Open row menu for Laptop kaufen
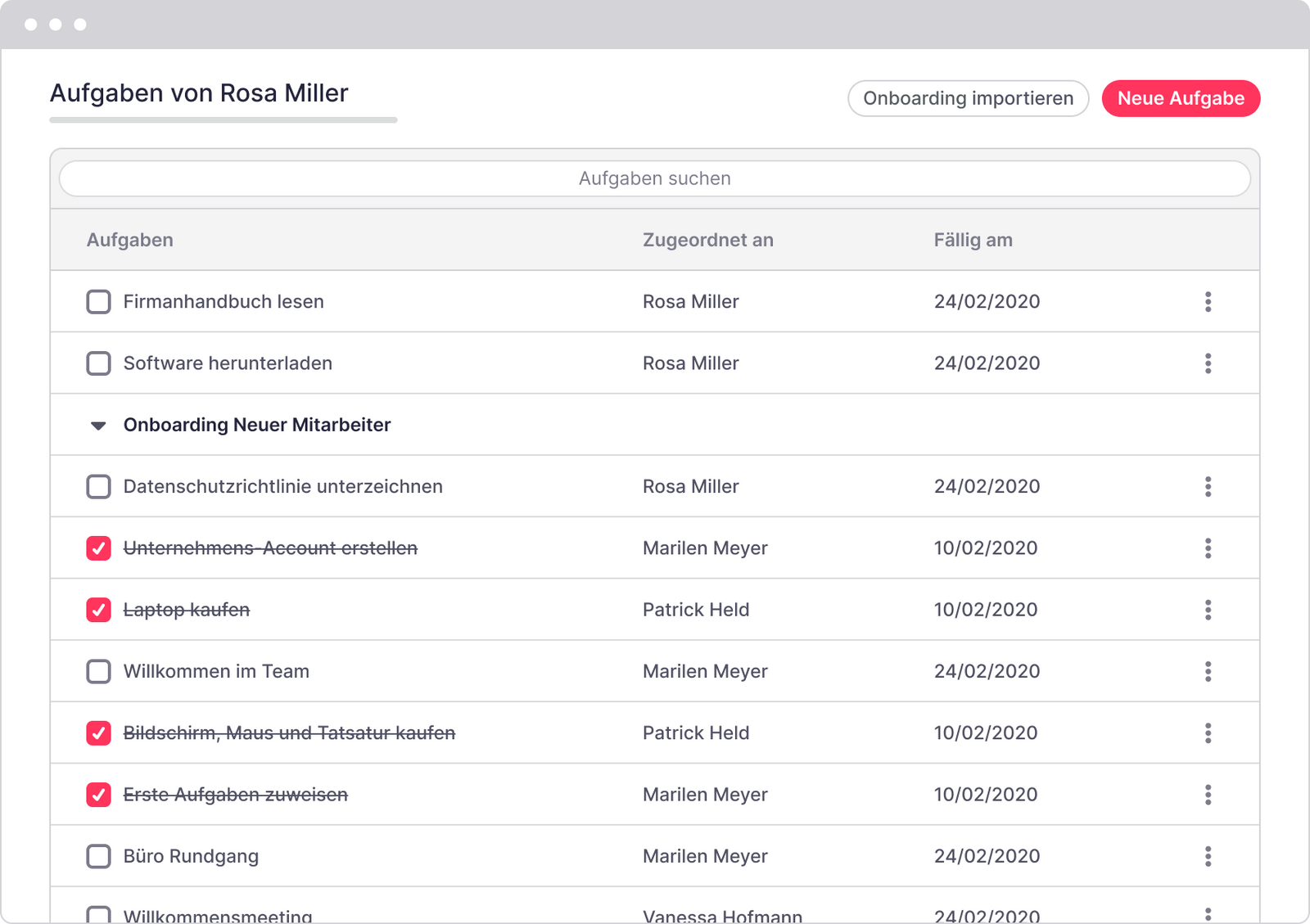Screen dimensions: 1310x924 click(x=1208, y=610)
